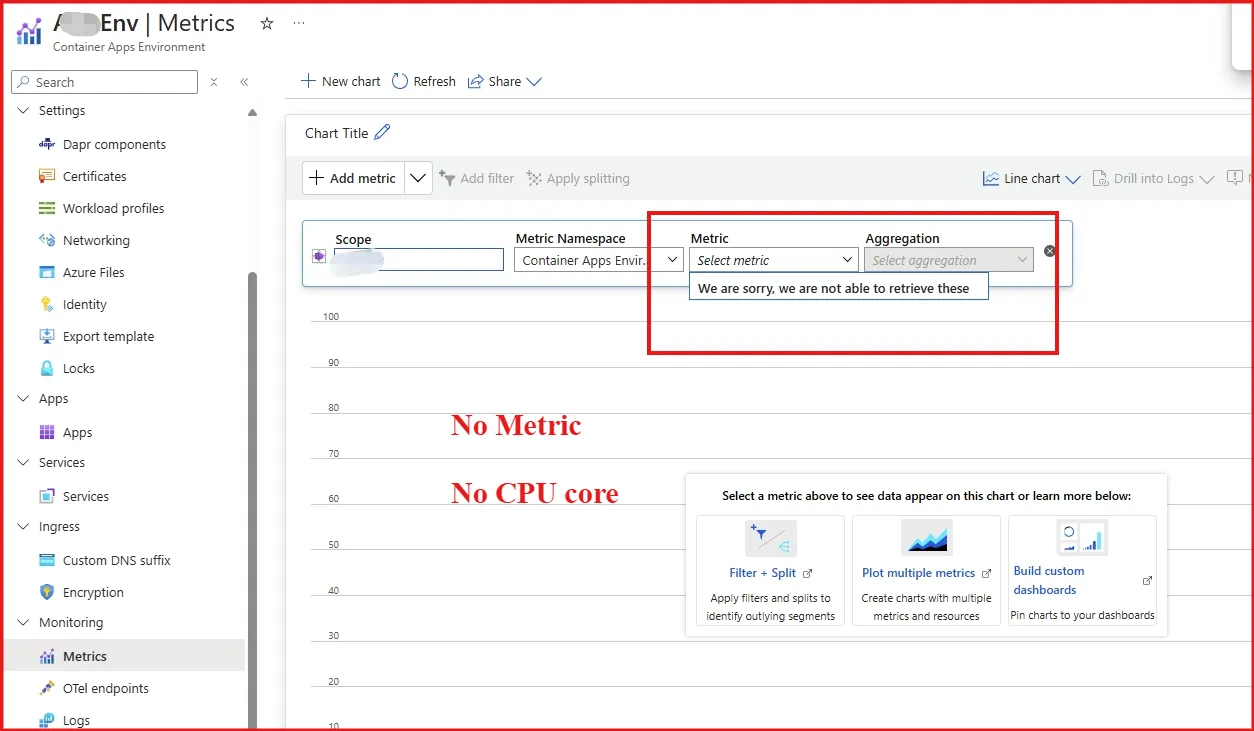Click the Export template icon
The width and height of the screenshot is (1254, 731).
47,336
